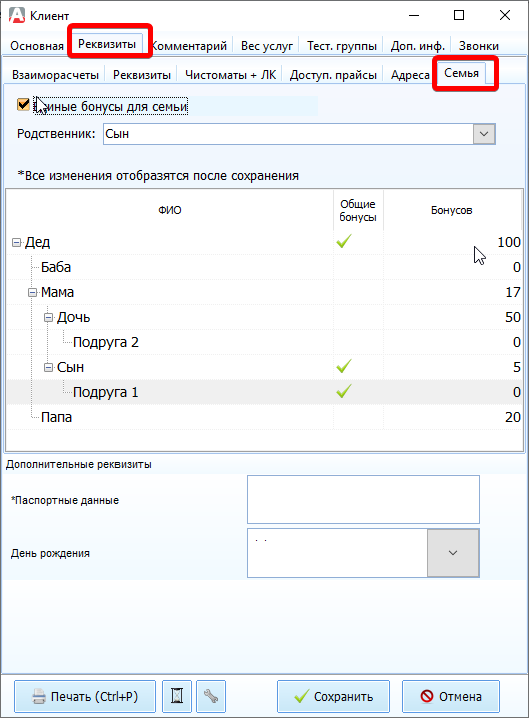Click the green checkmark in Подруга 1 row
This screenshot has height=718, width=529.
tap(344, 392)
